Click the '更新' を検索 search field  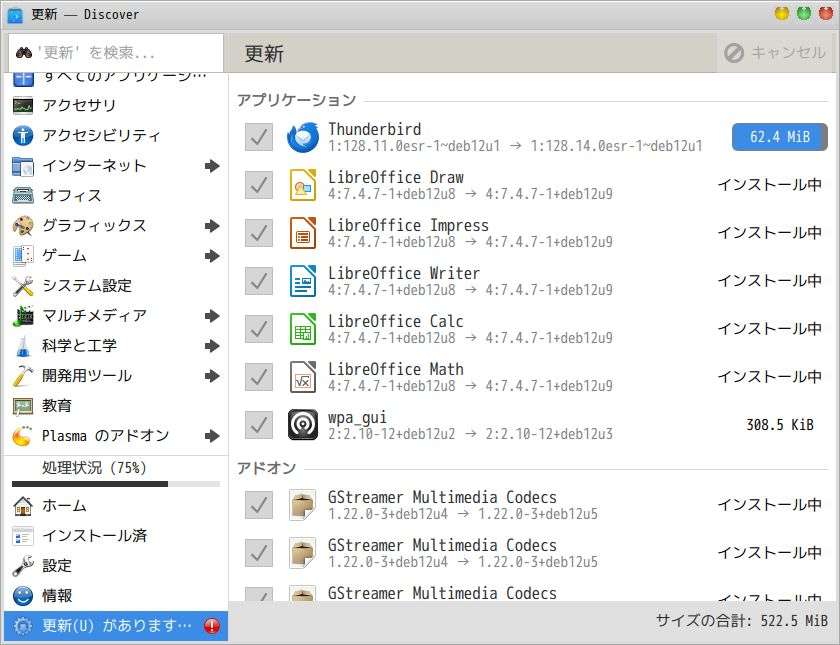point(116,53)
